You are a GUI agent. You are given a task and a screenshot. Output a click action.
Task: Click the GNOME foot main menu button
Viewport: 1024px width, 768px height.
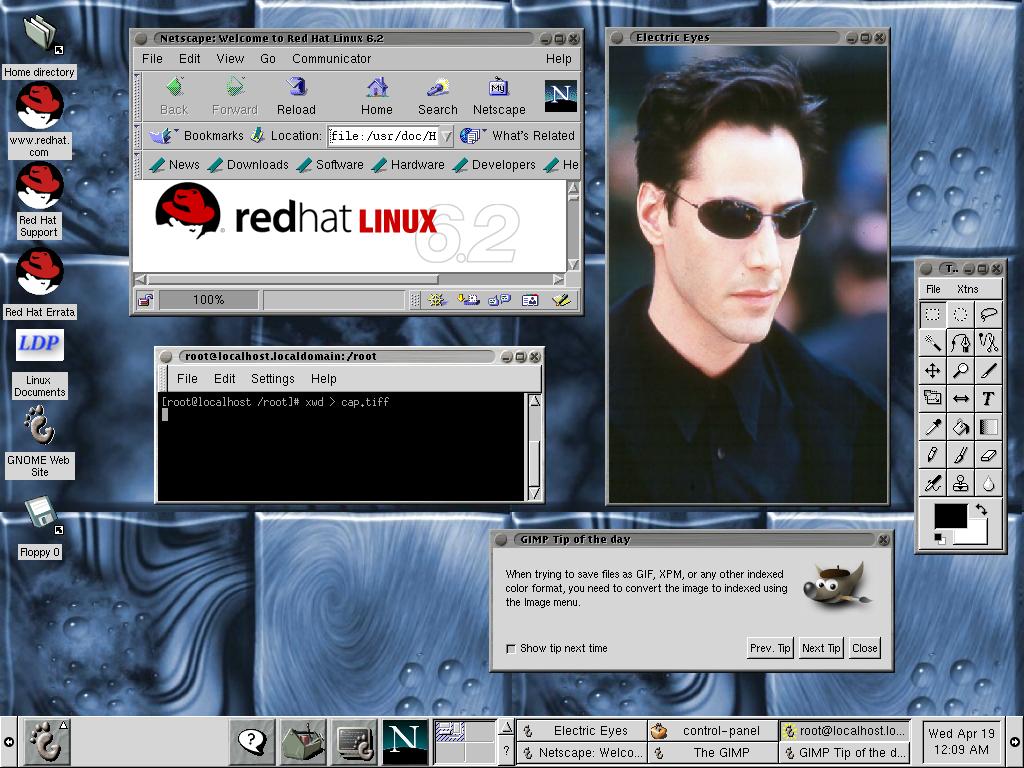coord(46,742)
